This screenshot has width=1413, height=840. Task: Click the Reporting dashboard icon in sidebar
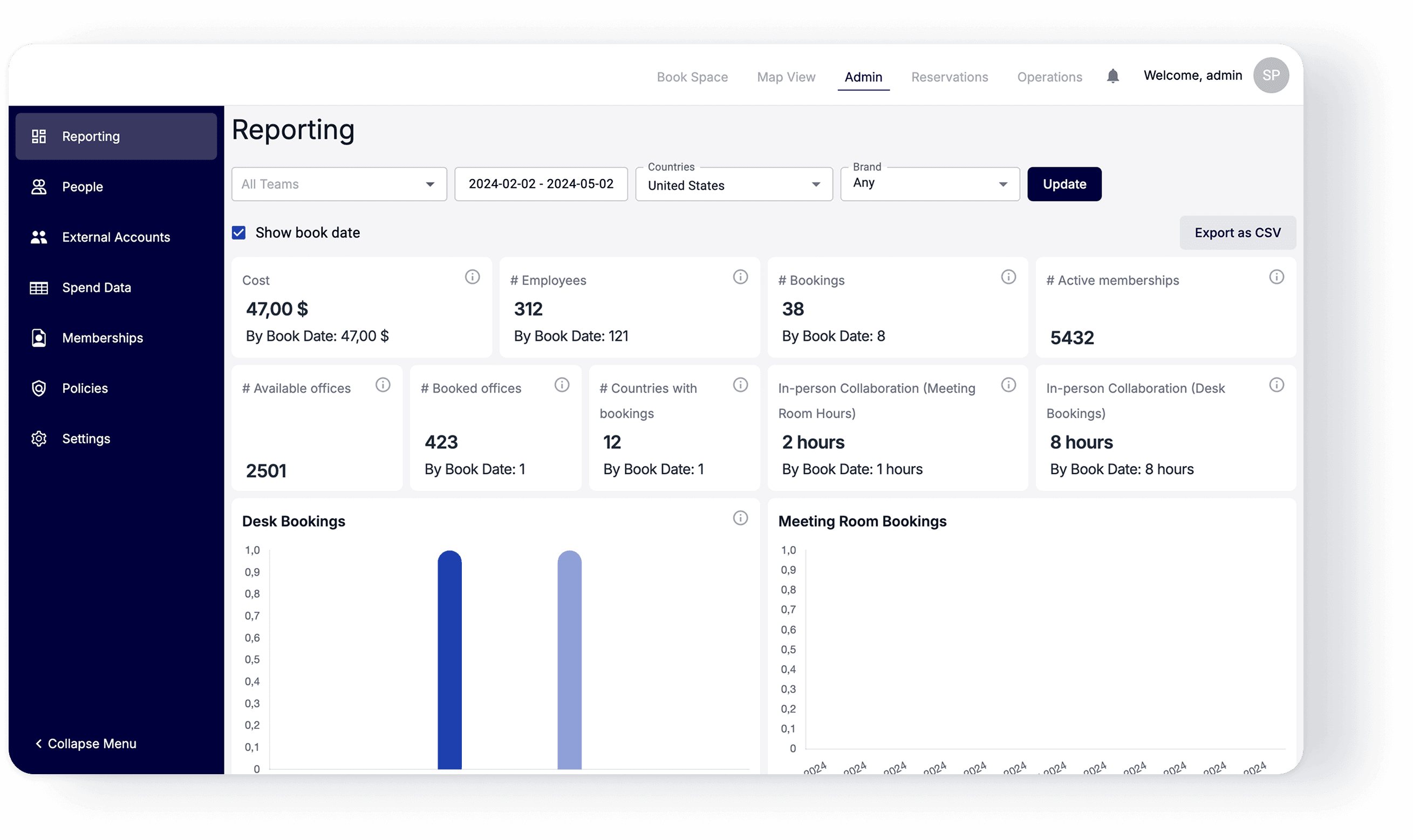coord(38,136)
